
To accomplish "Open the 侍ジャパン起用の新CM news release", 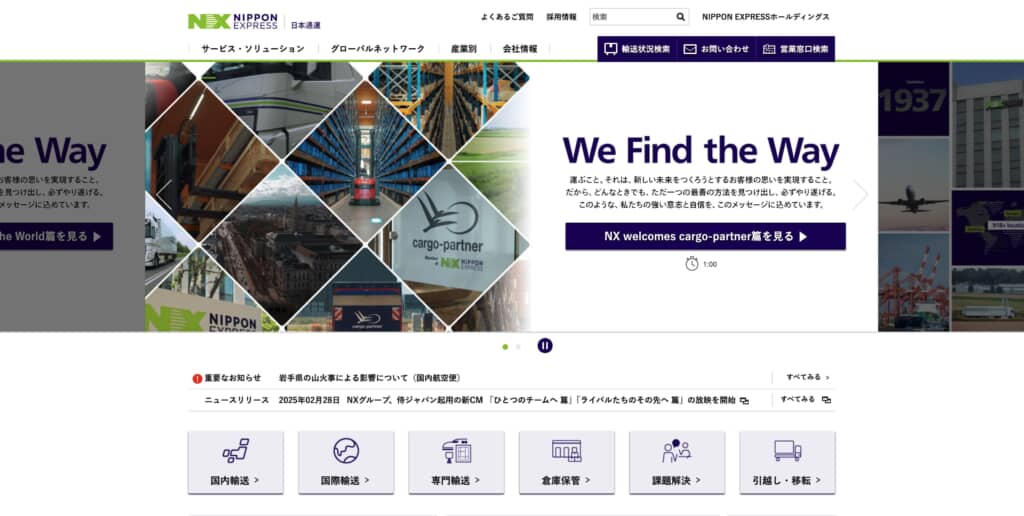I will (x=541, y=400).
